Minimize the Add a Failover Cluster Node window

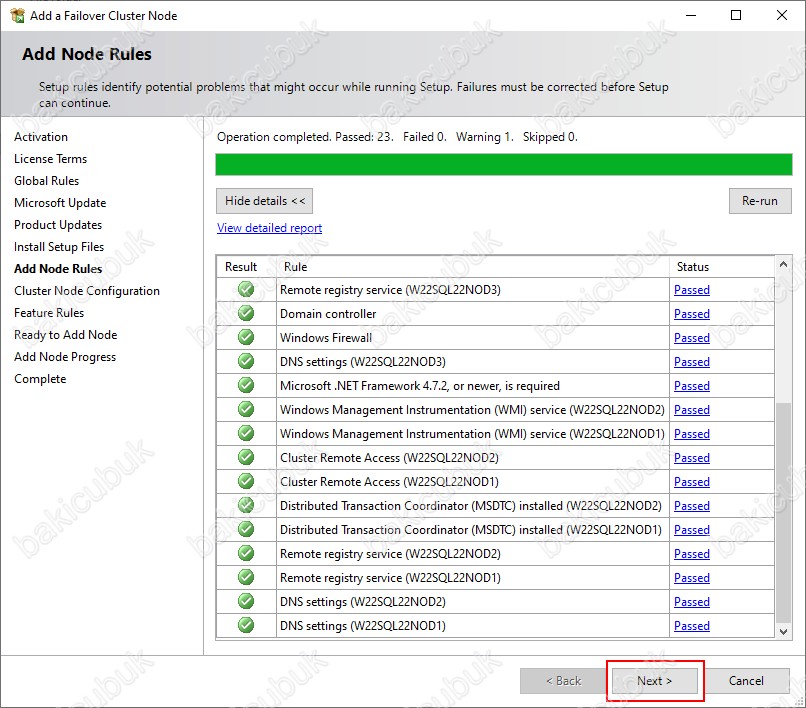click(691, 15)
